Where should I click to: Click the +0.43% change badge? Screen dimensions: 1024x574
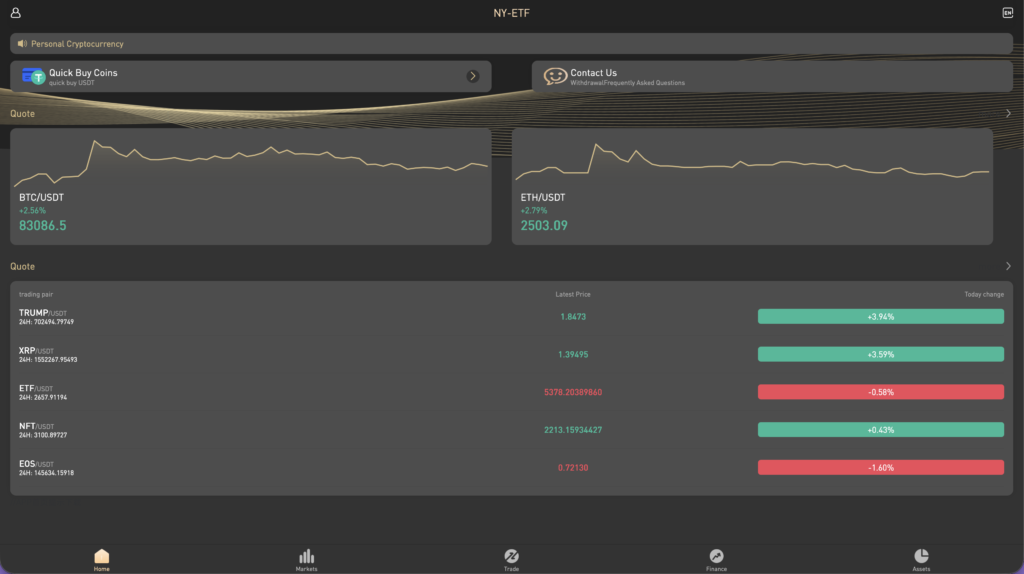[880, 430]
